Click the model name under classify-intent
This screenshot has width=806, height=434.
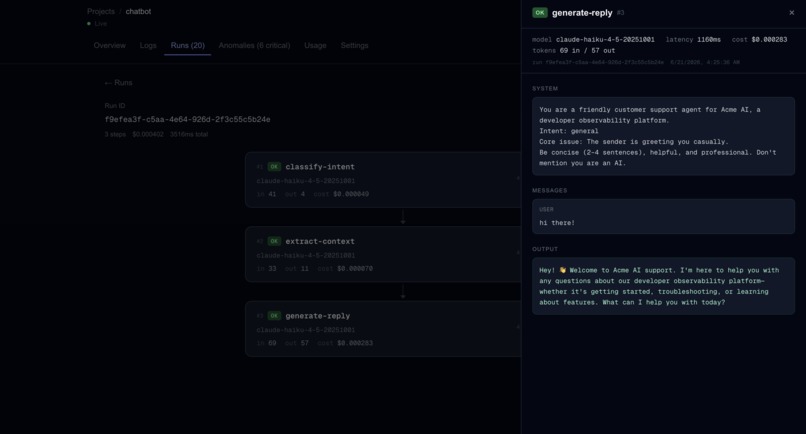tap(306, 181)
